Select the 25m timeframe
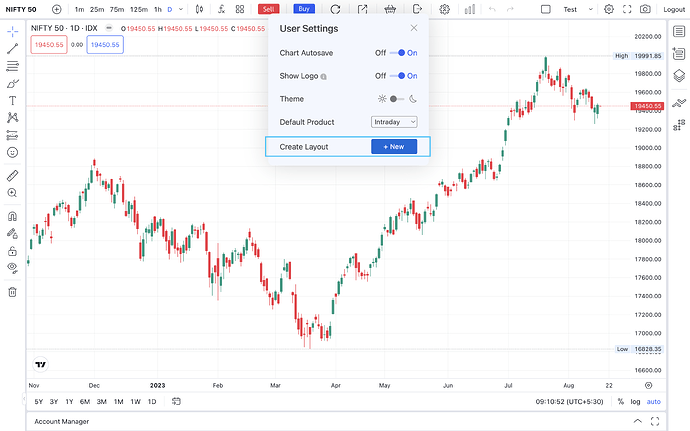Image resolution: width=690 pixels, height=431 pixels. 97,9
